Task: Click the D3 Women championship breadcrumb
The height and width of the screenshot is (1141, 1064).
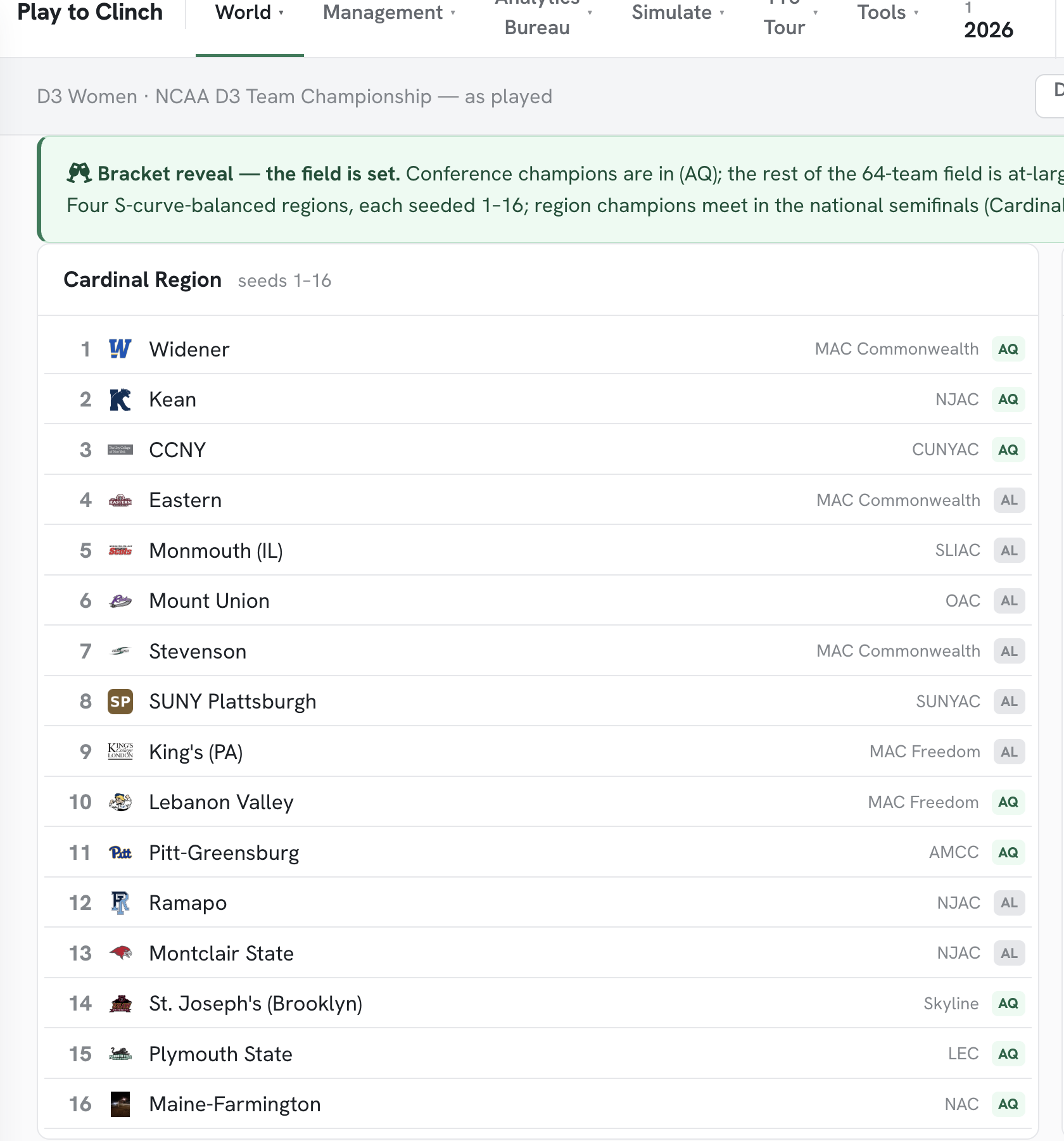Action: tap(294, 96)
